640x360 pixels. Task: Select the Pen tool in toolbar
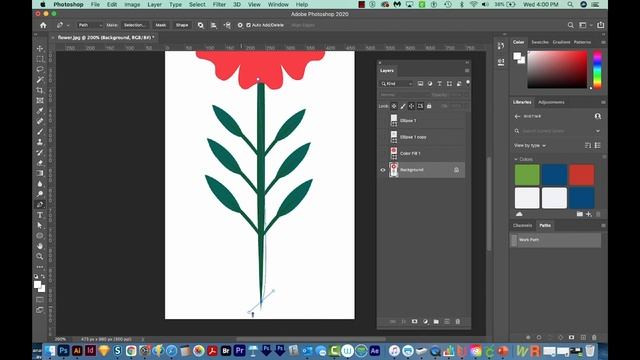pyautogui.click(x=40, y=204)
